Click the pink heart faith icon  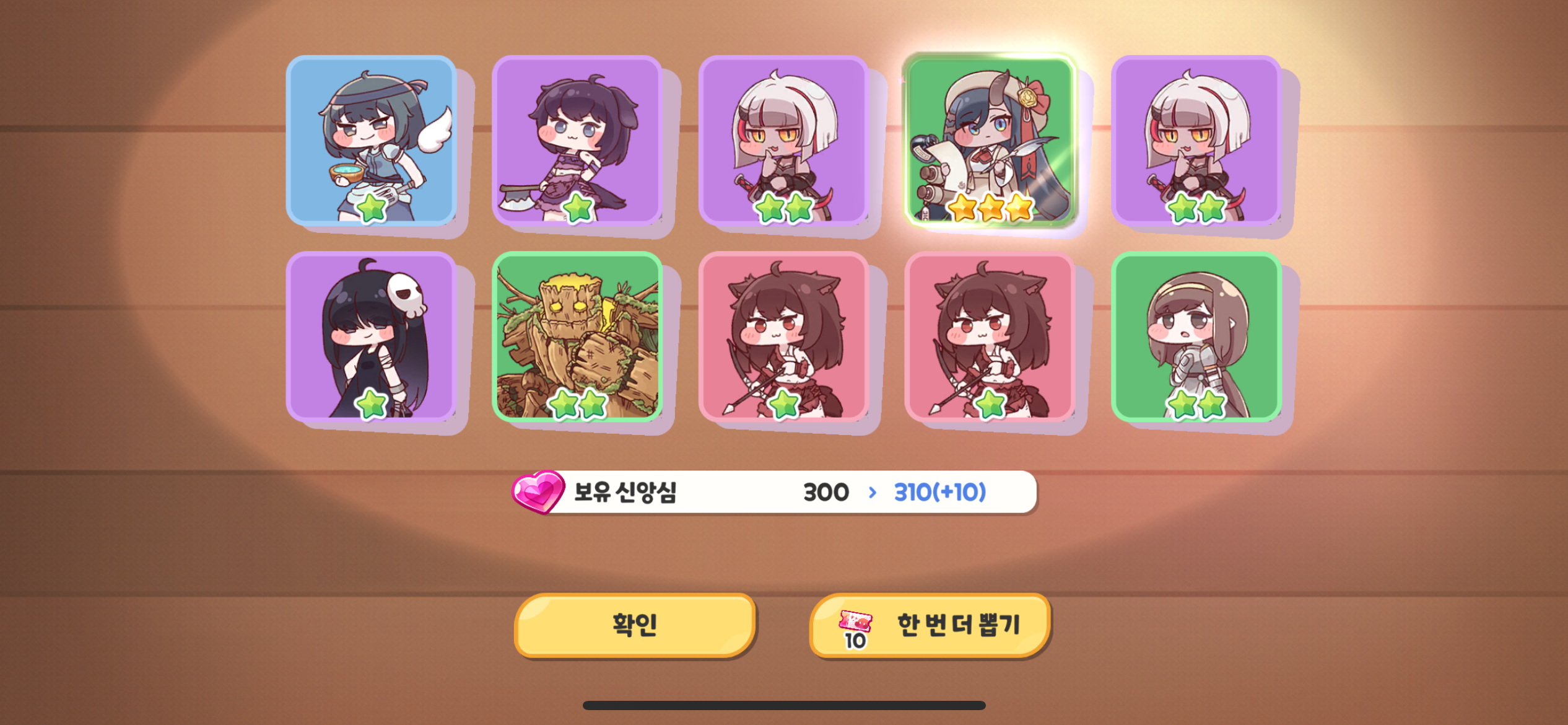point(538,492)
